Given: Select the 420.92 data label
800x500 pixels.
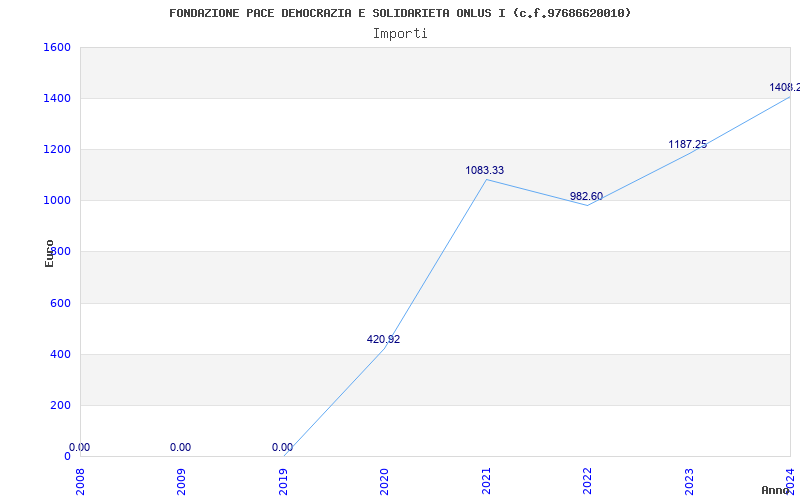Looking at the screenshot, I should pyautogui.click(x=383, y=339).
